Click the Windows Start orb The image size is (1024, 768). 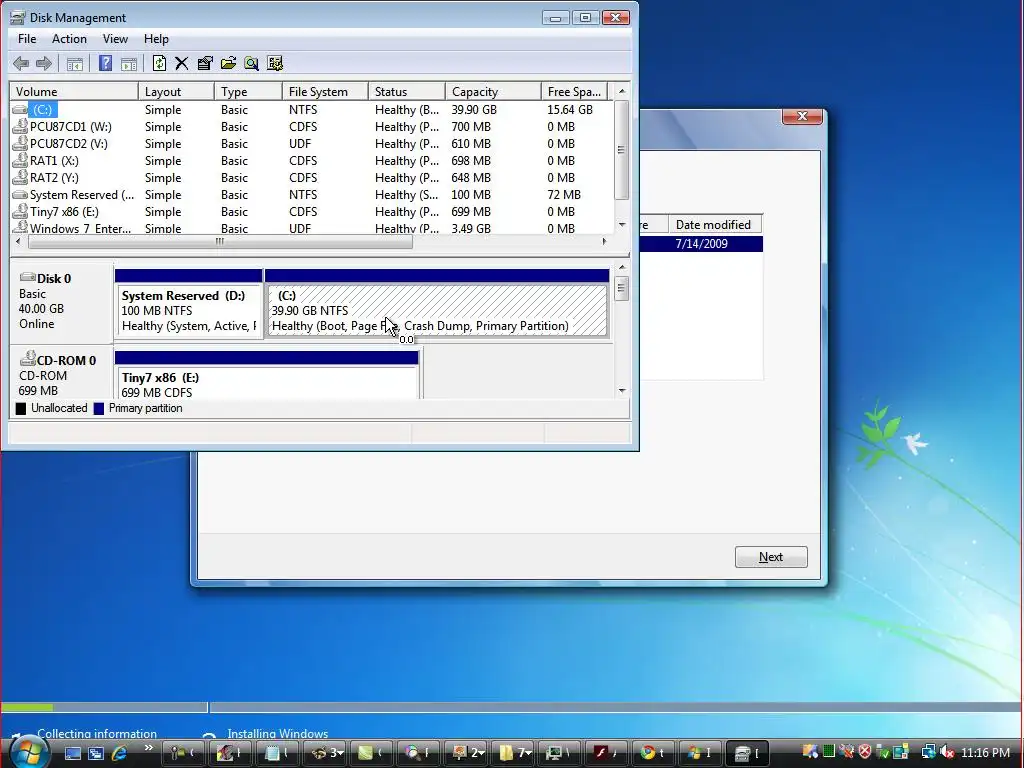(x=29, y=752)
